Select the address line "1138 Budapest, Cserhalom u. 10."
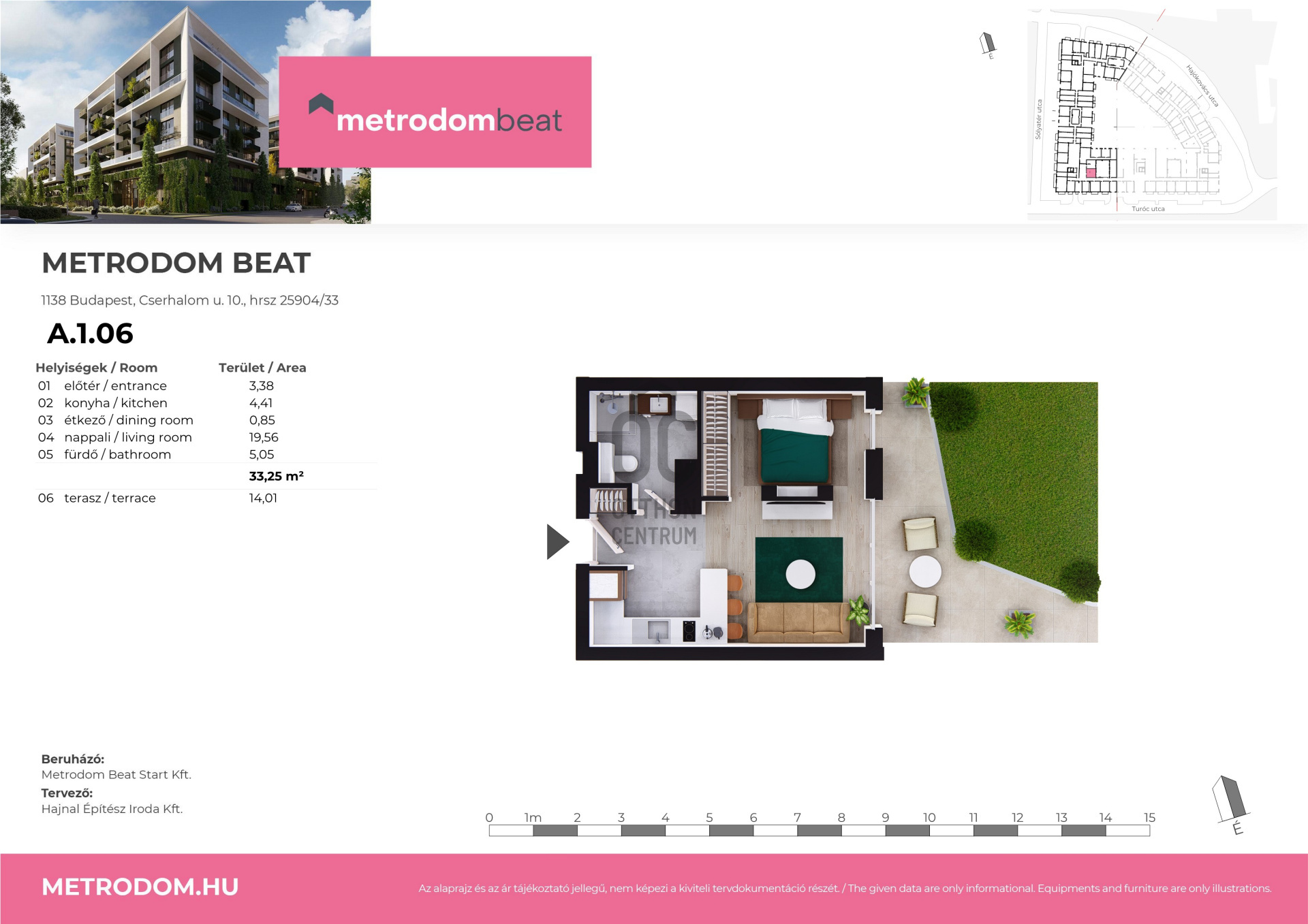The image size is (1308, 924). [142, 300]
